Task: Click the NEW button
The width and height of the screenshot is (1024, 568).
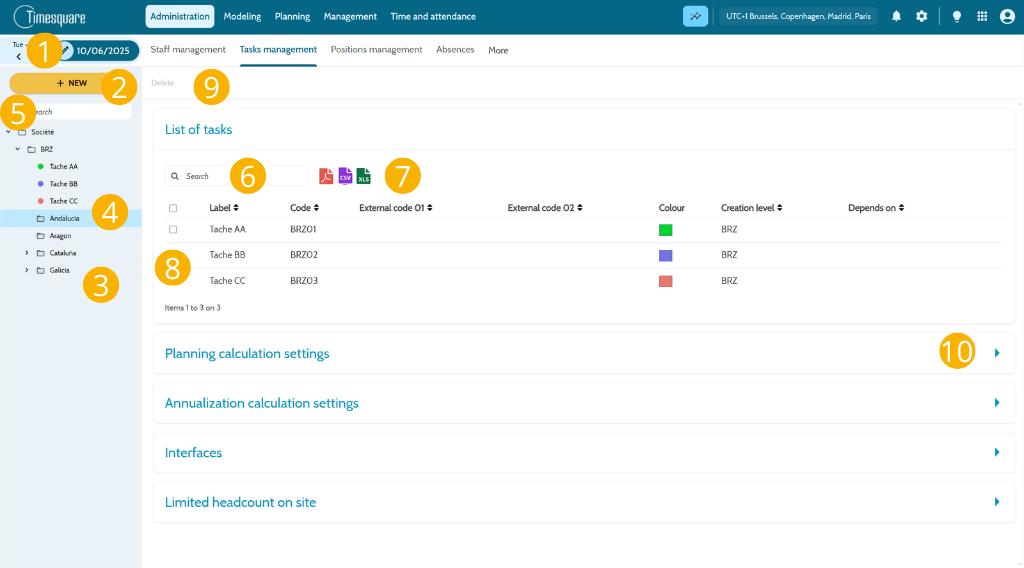Action: pos(72,83)
